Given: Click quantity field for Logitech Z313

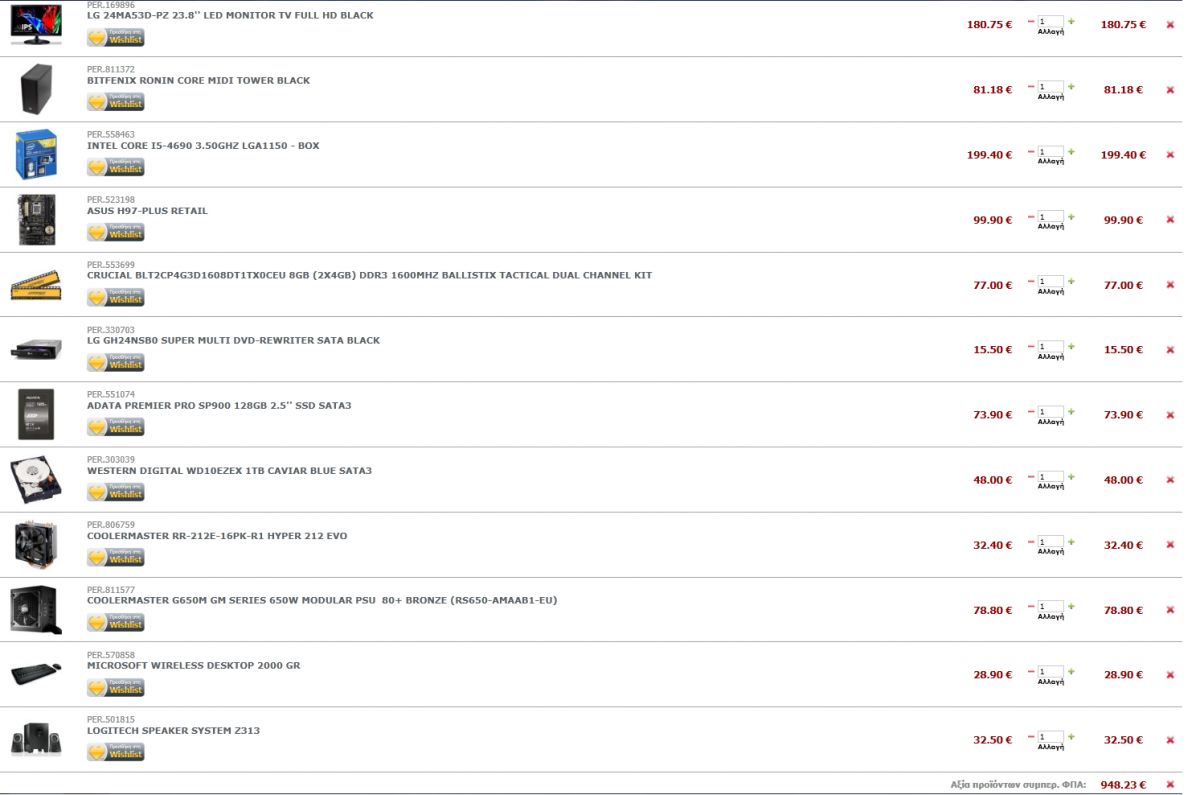Looking at the screenshot, I should pos(1050,736).
